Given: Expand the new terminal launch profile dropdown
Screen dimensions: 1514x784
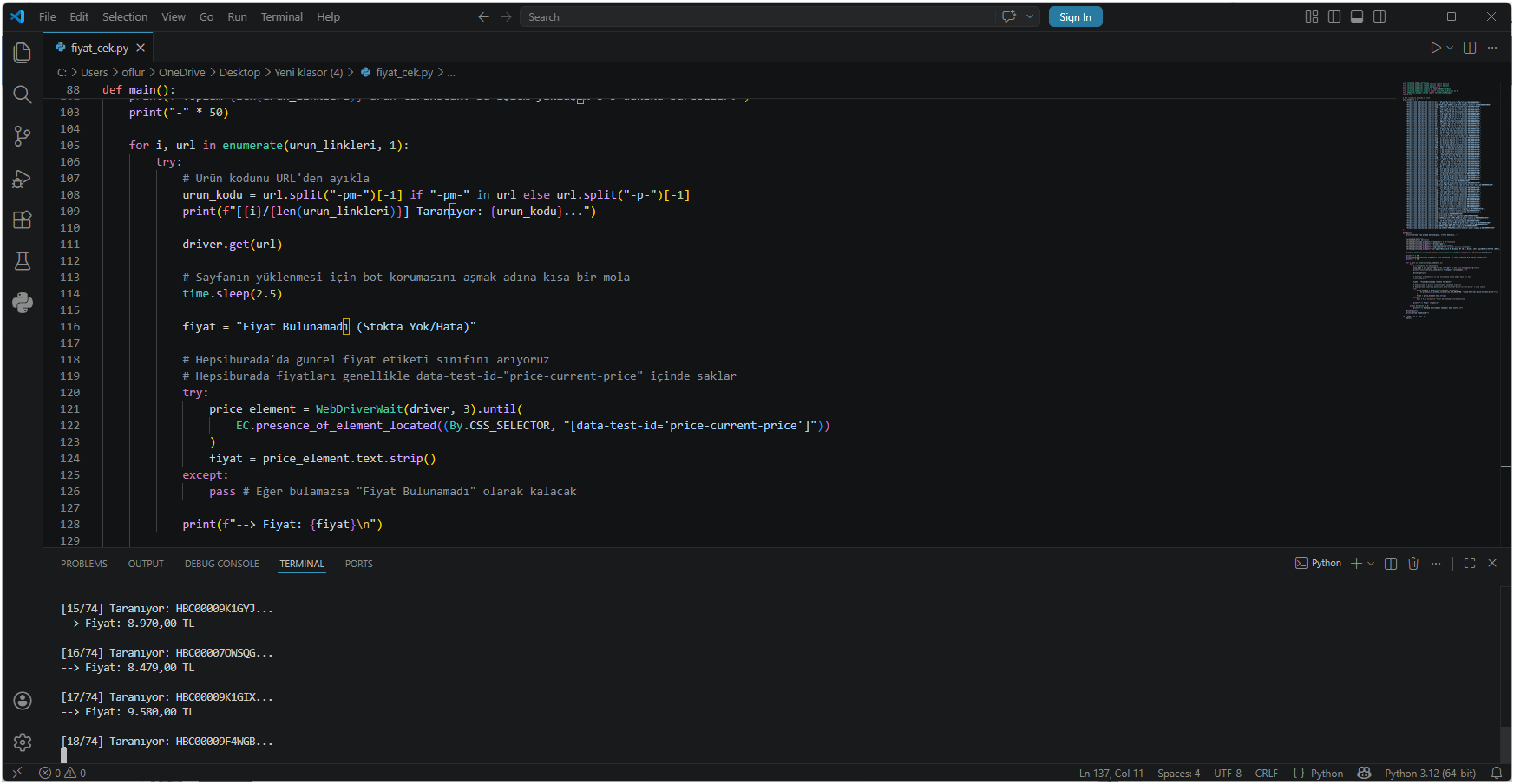Looking at the screenshot, I should (1371, 564).
